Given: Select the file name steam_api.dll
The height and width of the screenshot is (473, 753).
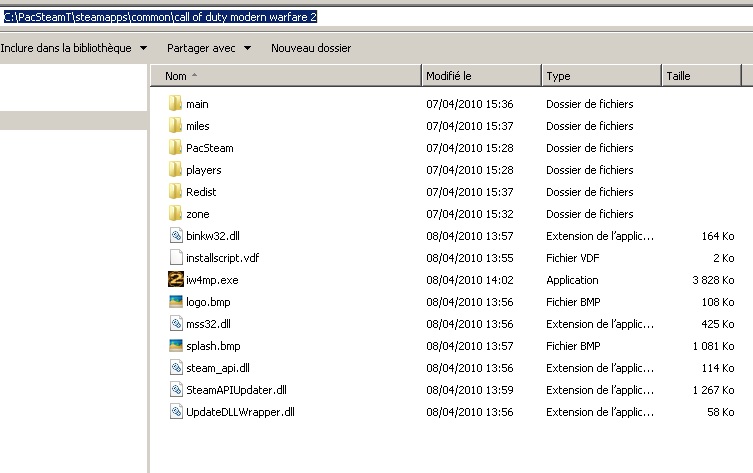Looking at the screenshot, I should [218, 368].
